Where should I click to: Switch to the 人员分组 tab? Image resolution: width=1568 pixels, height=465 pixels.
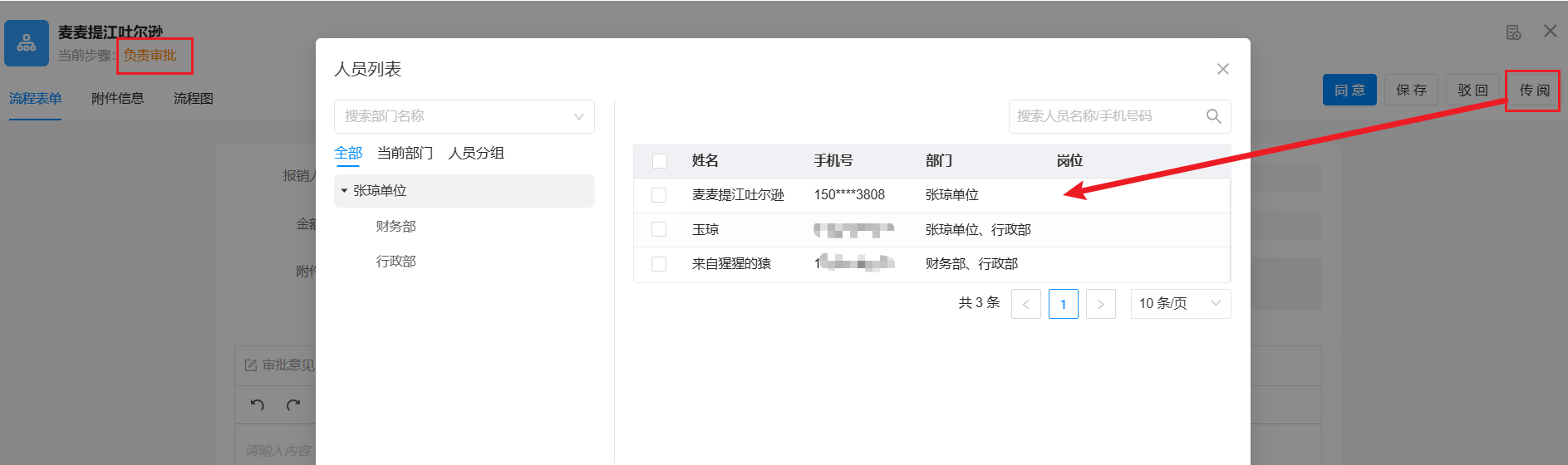point(476,154)
